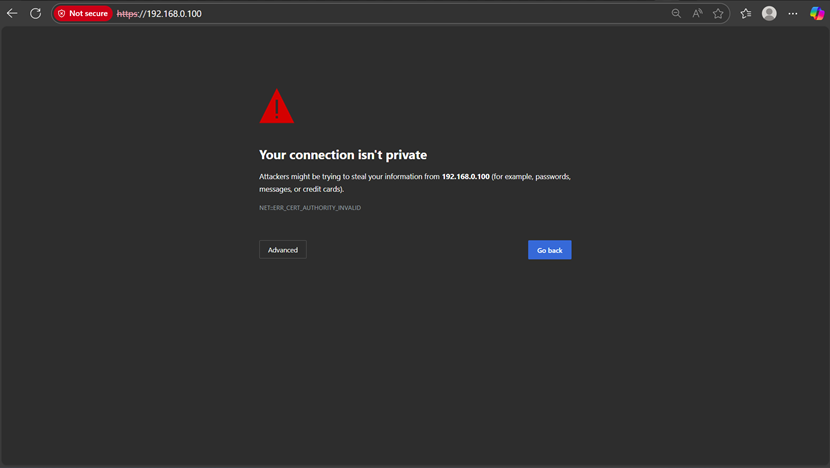Image resolution: width=830 pixels, height=468 pixels.
Task: Open the zoom magnifier in address bar
Action: (676, 13)
